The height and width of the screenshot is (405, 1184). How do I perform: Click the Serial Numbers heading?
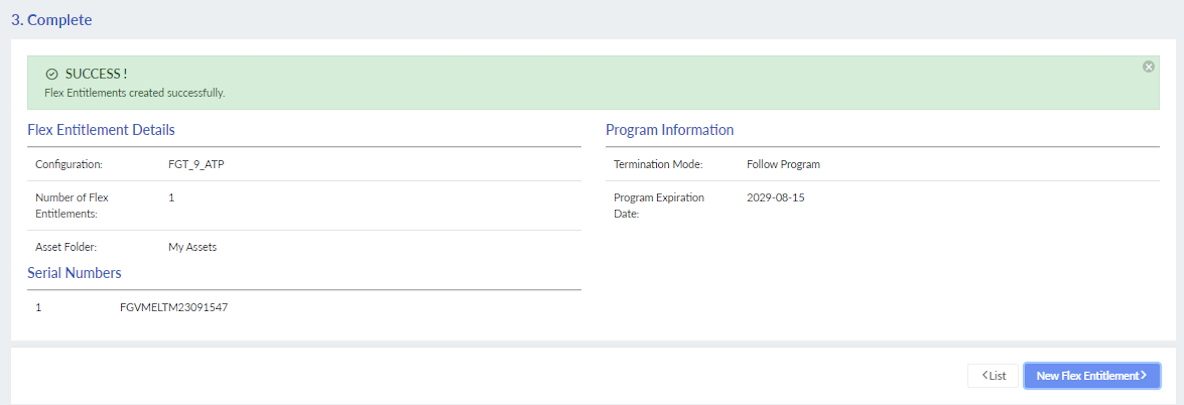tap(74, 272)
